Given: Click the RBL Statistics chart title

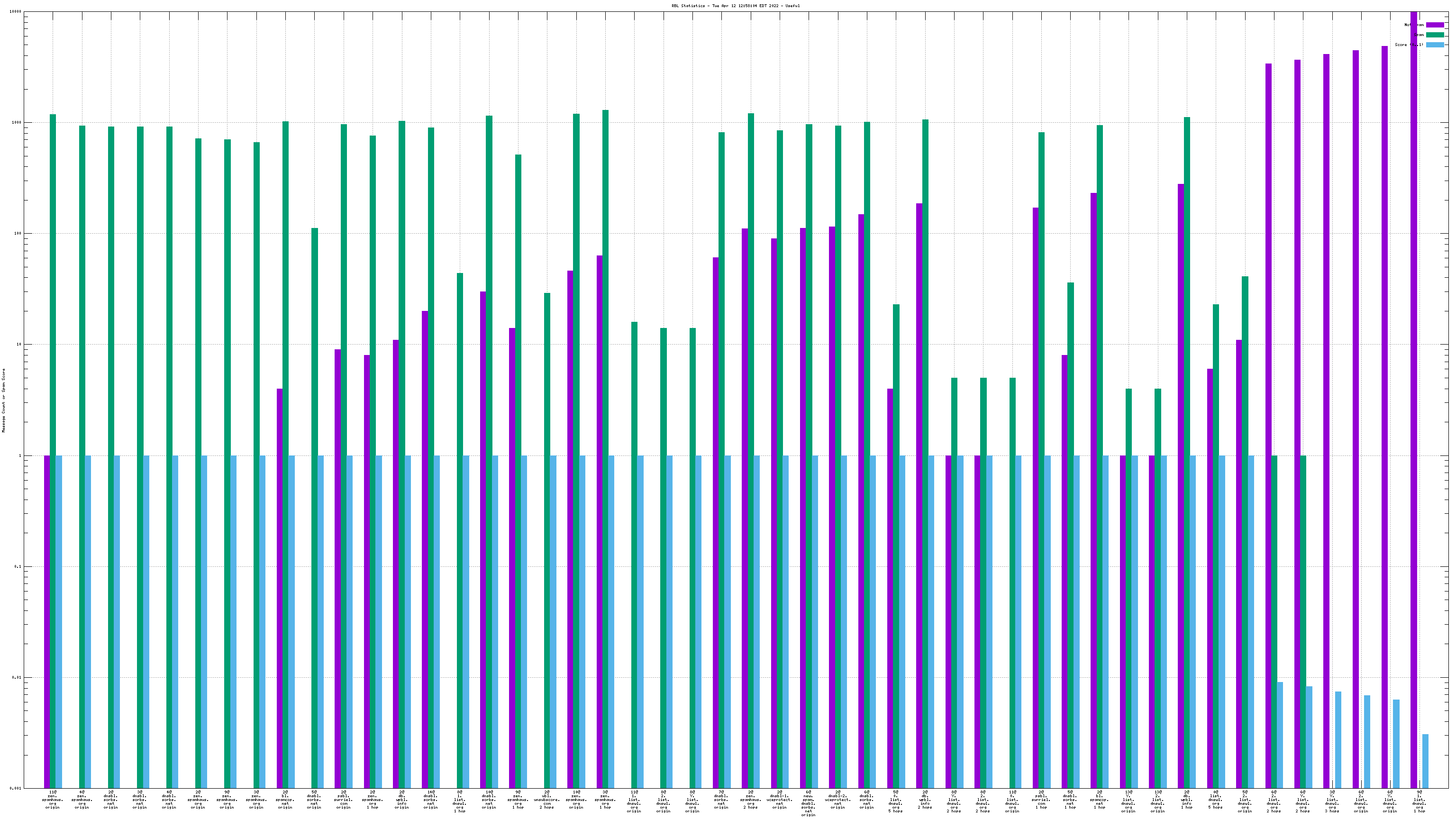Looking at the screenshot, I should pyautogui.click(x=736, y=6).
